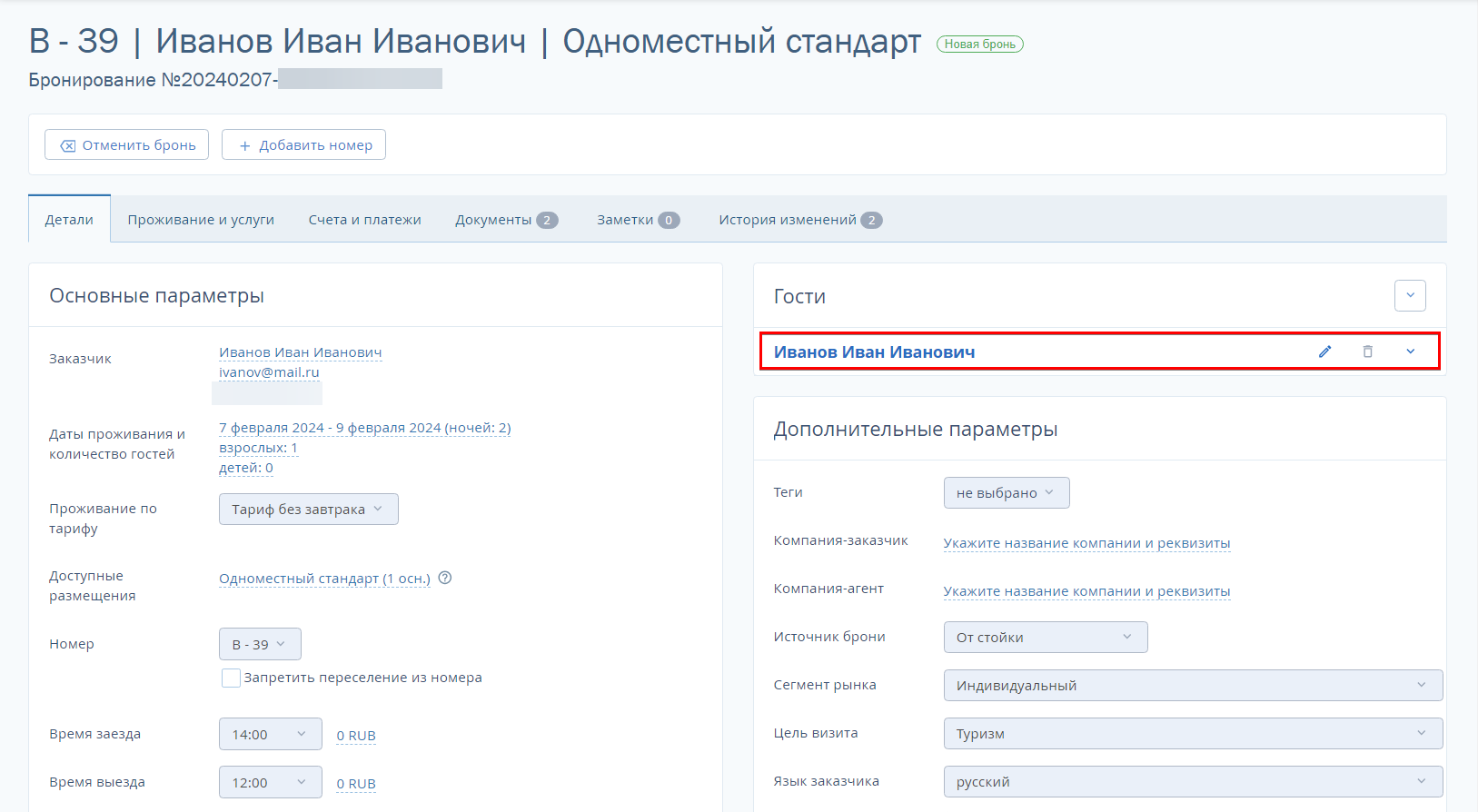
Task: Click the Документы count badge 2
Action: pyautogui.click(x=547, y=220)
